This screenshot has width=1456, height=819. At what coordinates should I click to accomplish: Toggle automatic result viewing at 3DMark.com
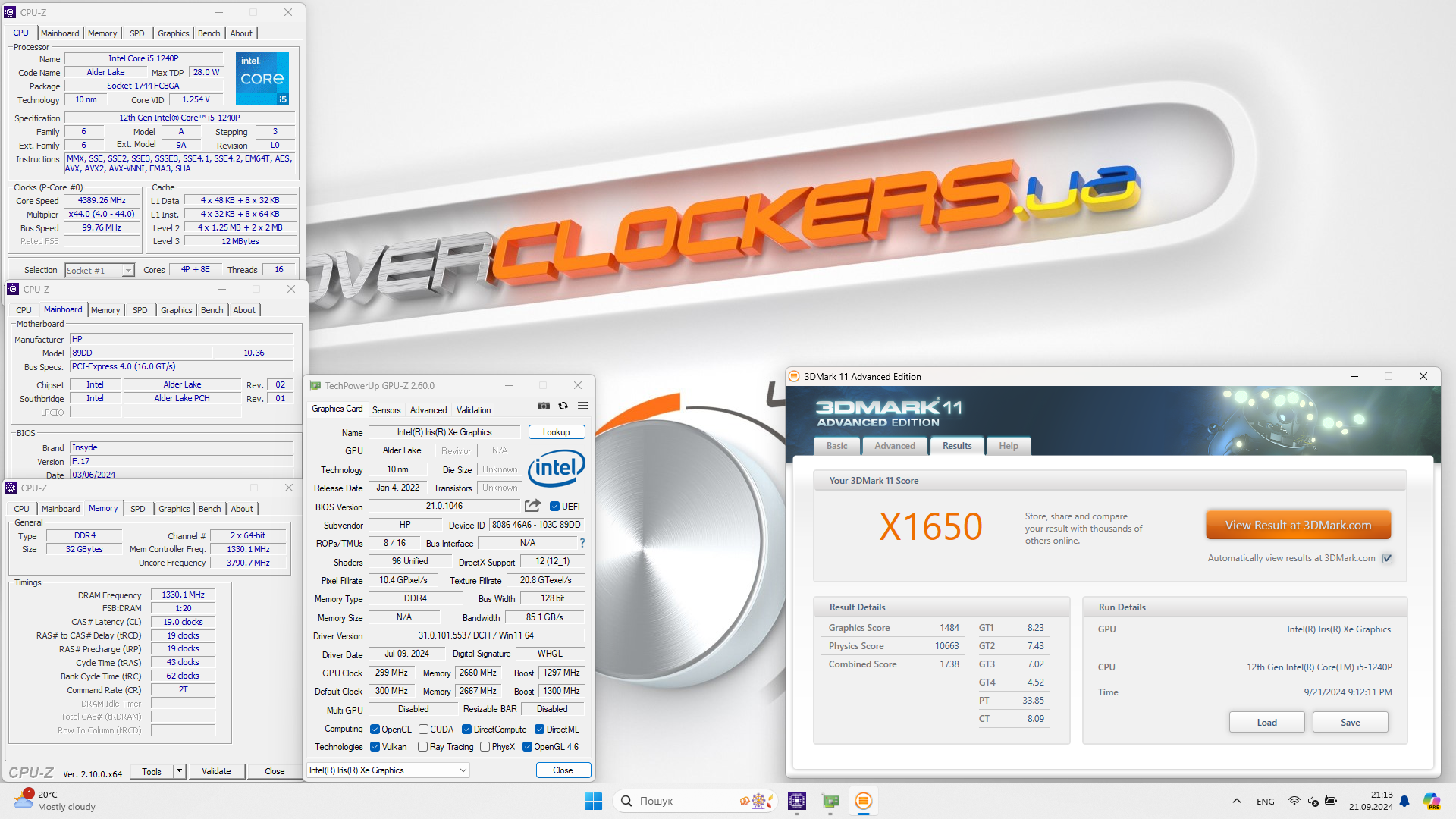click(x=1387, y=558)
